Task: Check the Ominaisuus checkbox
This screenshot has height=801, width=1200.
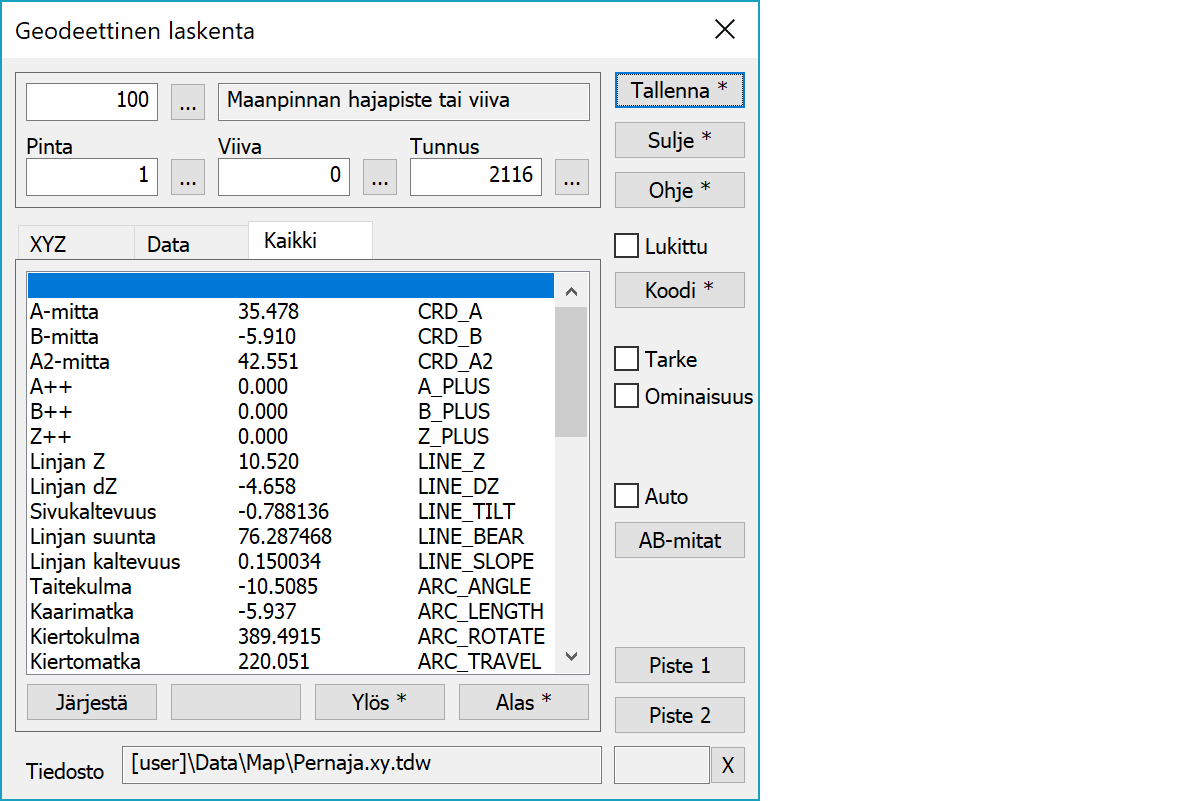Action: (627, 396)
